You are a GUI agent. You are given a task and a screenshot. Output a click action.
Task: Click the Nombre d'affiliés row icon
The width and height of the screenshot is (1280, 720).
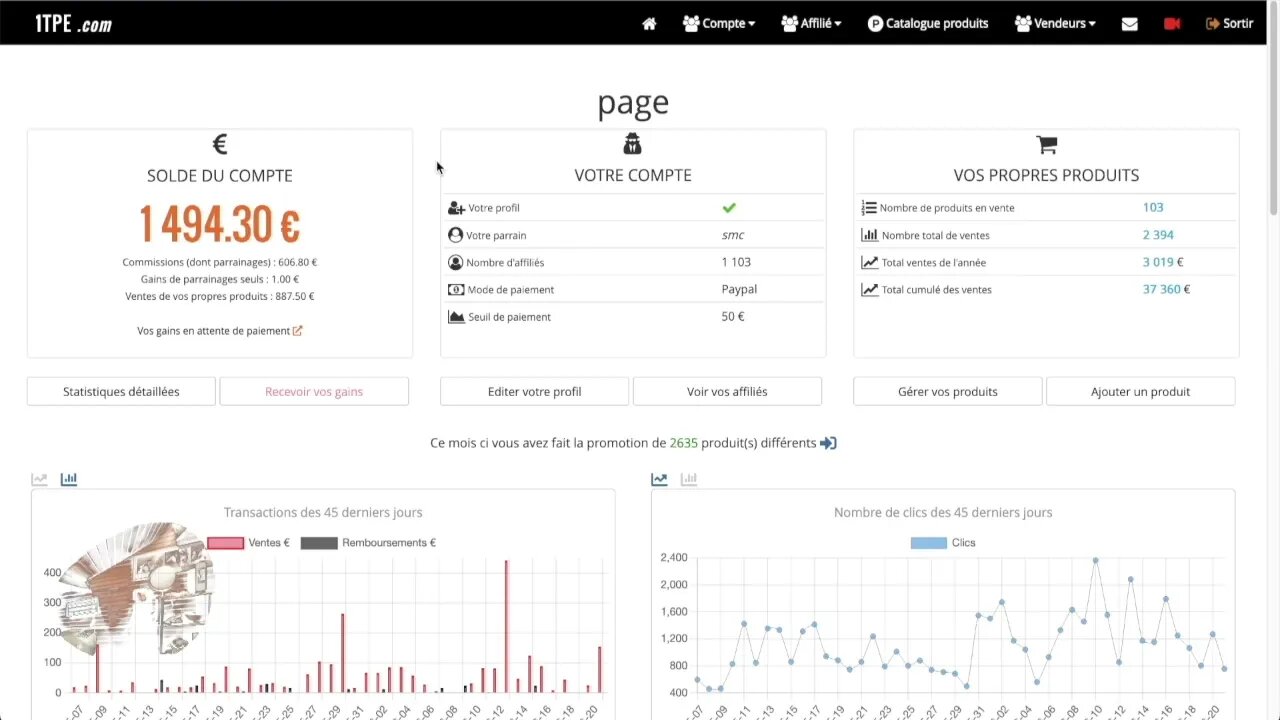[x=456, y=262]
